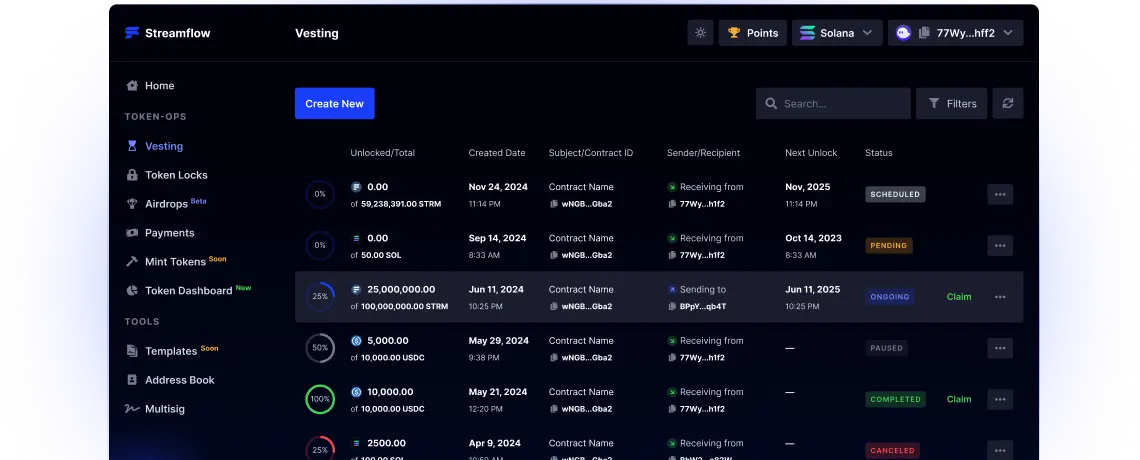The width and height of the screenshot is (1140, 460).
Task: Click the 59,238,391.00 STRM total
Action: coord(401,204)
